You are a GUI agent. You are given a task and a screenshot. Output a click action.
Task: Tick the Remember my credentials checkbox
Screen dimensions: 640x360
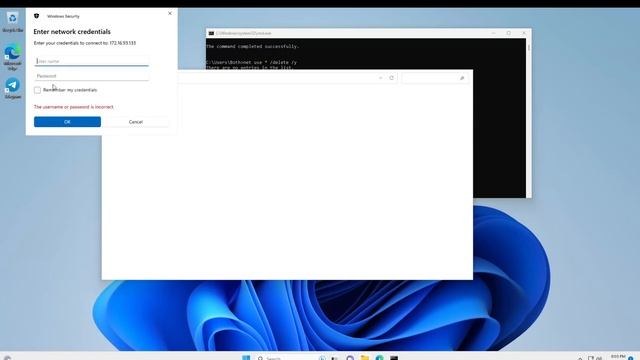pos(38,90)
